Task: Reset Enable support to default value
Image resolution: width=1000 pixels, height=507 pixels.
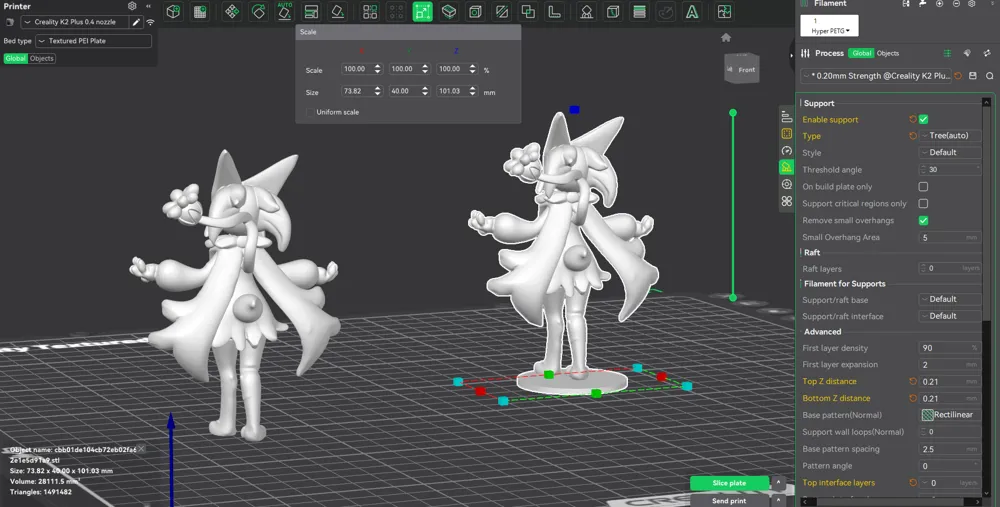Action: [913, 119]
